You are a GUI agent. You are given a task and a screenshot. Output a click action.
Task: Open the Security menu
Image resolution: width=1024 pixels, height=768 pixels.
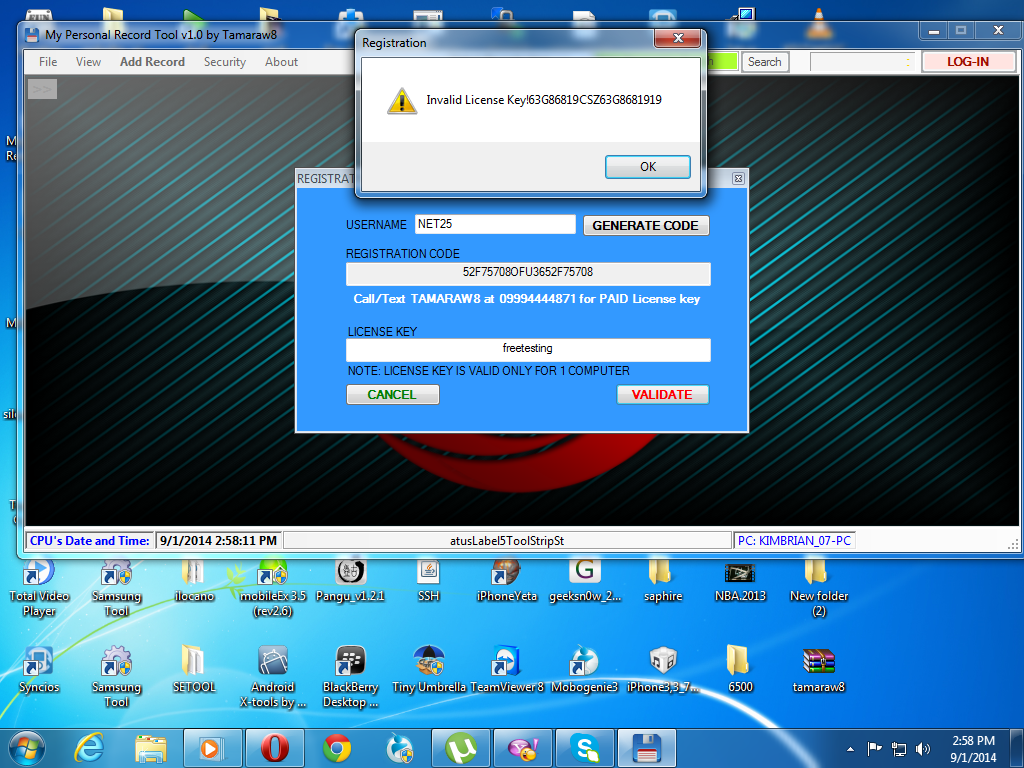coord(224,62)
